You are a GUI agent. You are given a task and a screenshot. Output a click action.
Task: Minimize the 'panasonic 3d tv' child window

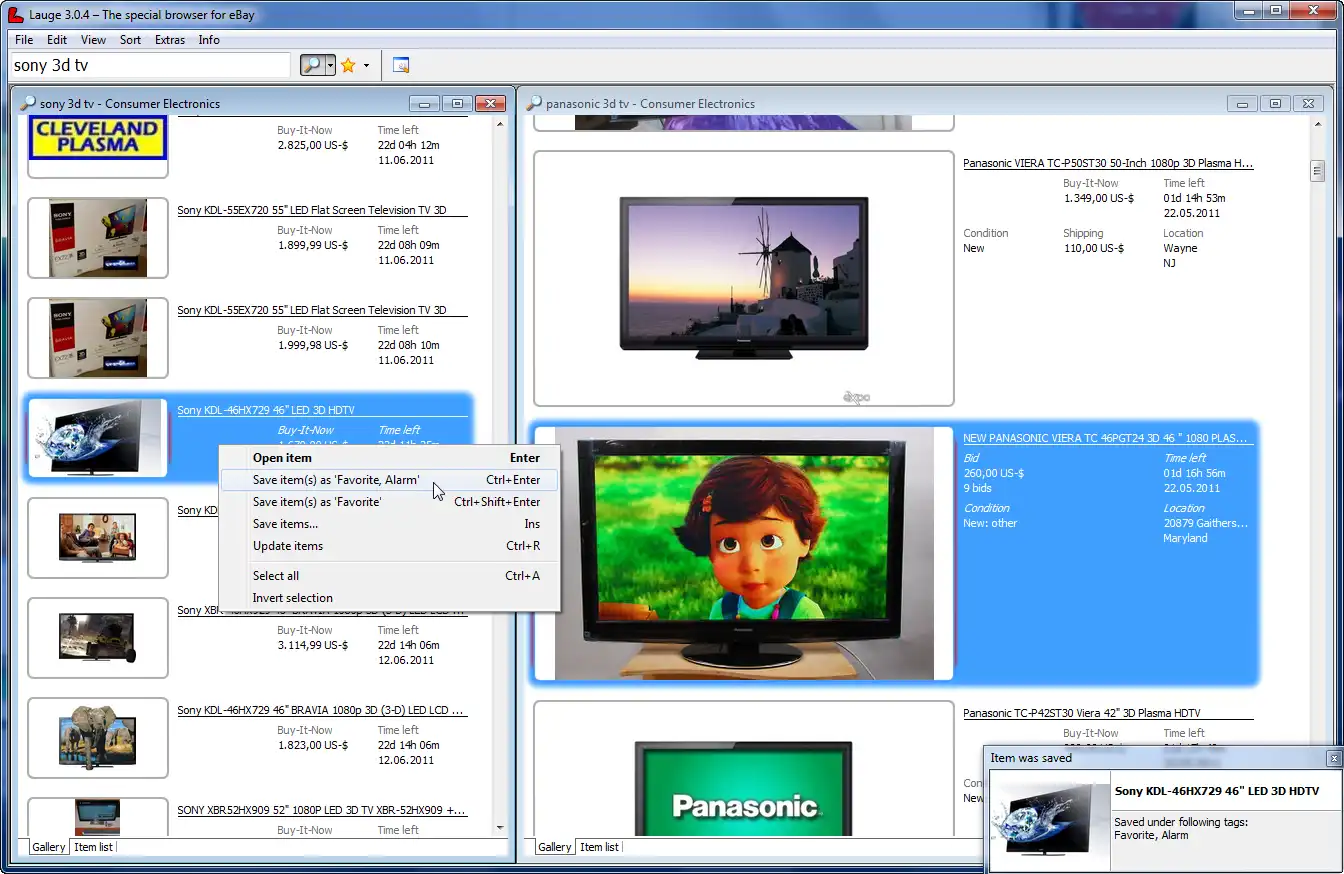tap(1242, 104)
